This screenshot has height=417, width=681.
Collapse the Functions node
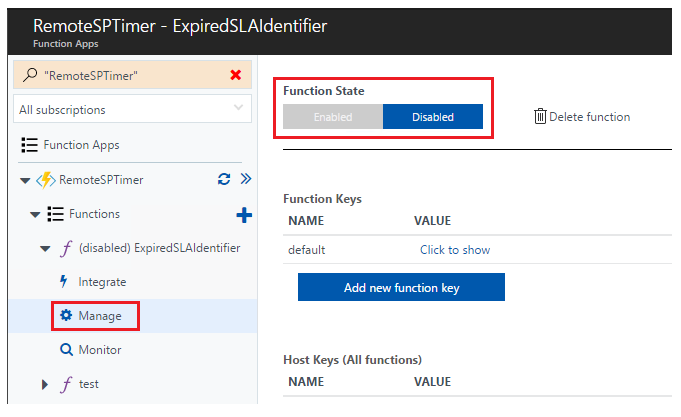35,215
